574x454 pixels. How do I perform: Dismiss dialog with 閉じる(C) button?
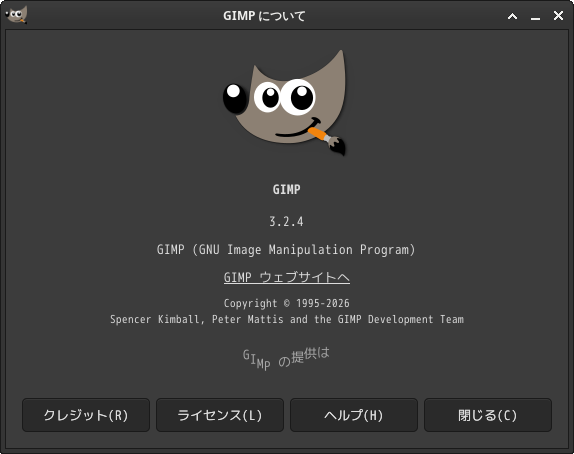[x=488, y=415]
